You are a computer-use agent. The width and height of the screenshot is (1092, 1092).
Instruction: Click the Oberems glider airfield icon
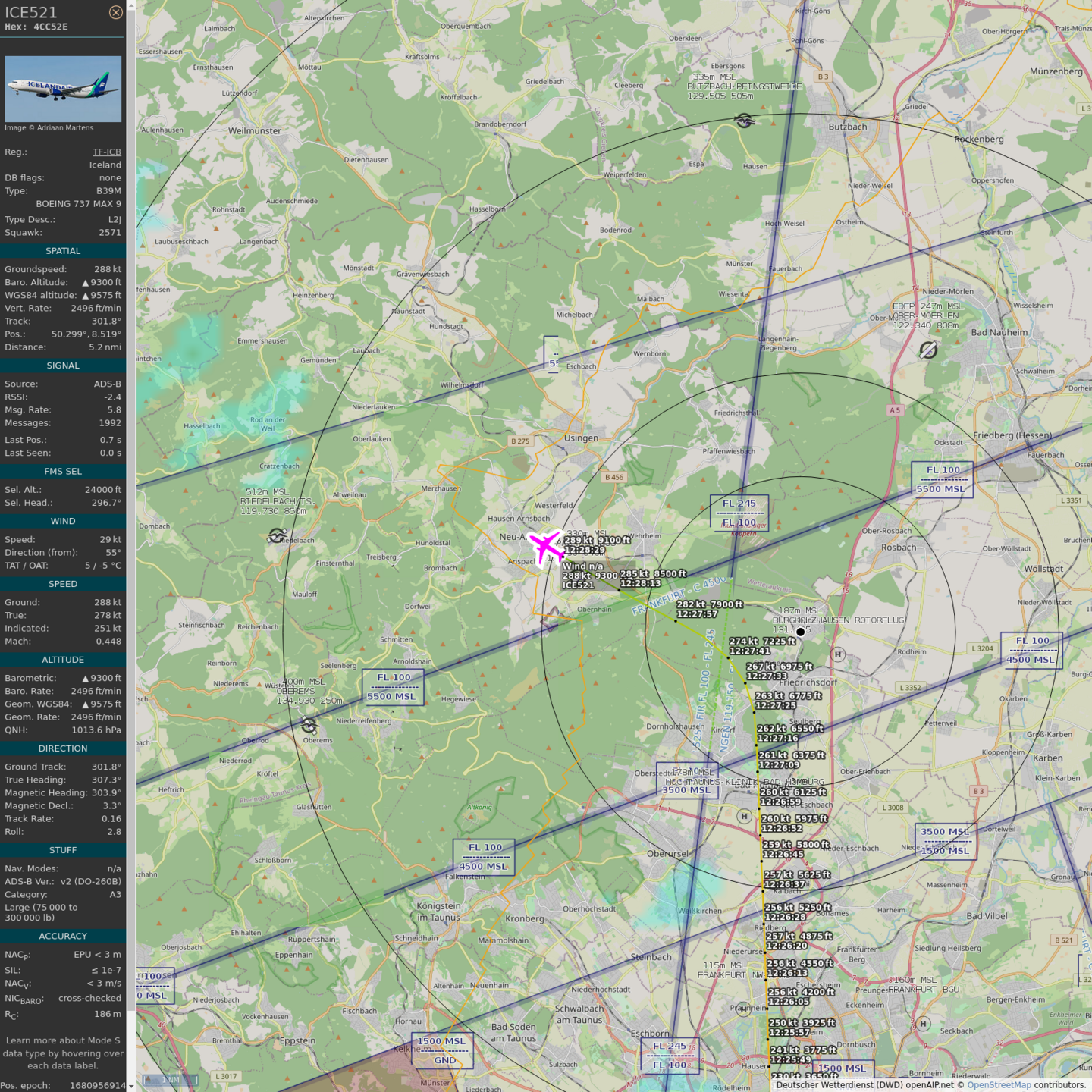(x=309, y=726)
